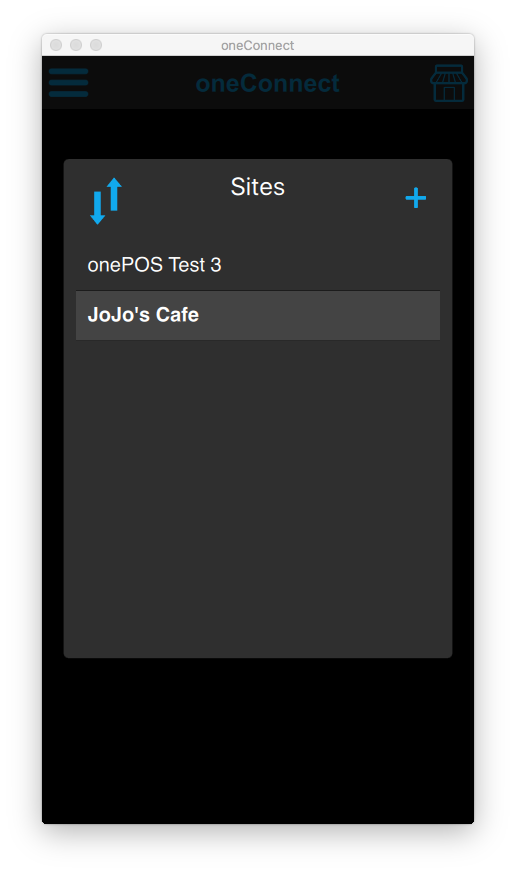Click the Sites panel heading
Screen dimensions: 516x874
tap(257, 187)
